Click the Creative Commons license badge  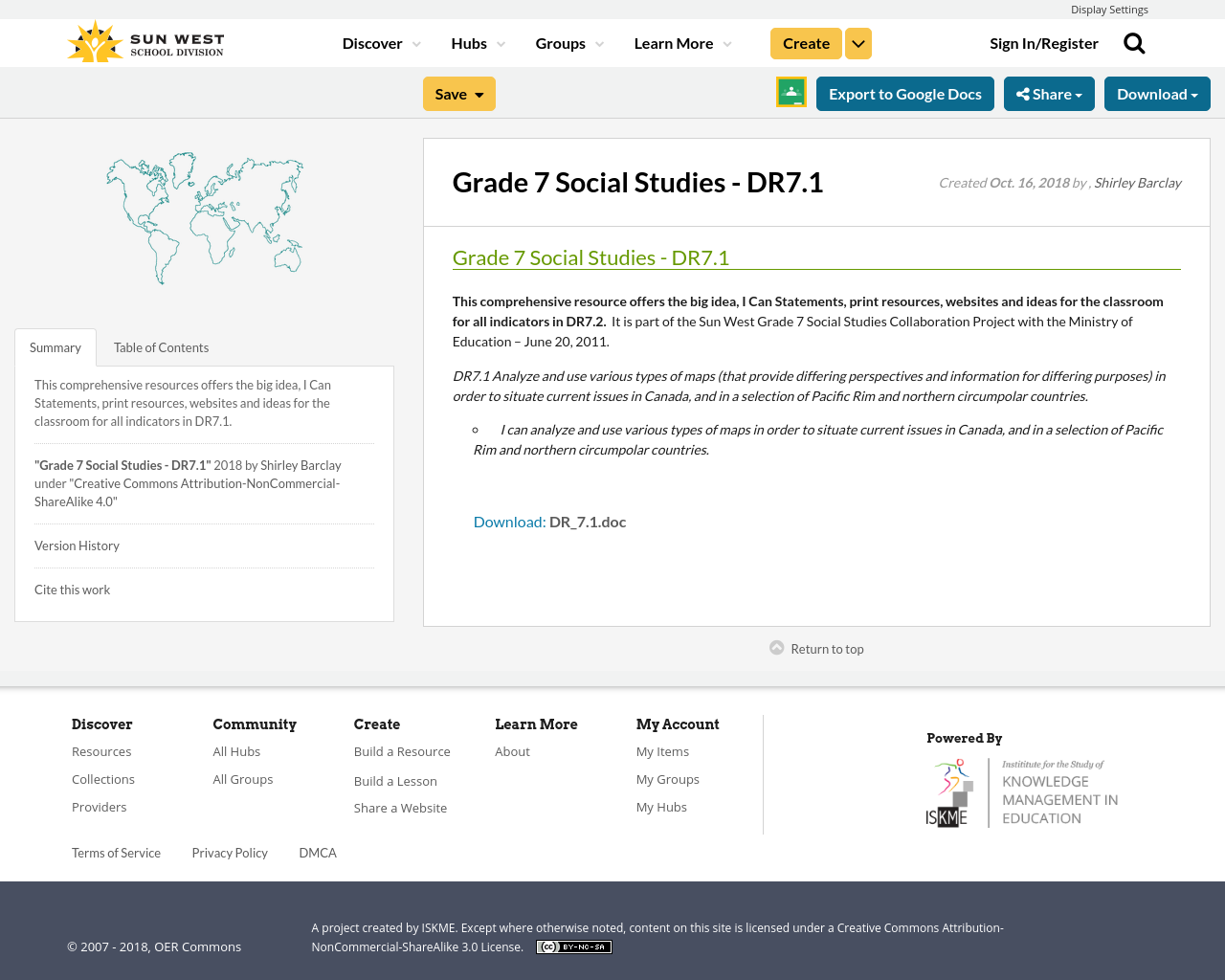pos(573,946)
